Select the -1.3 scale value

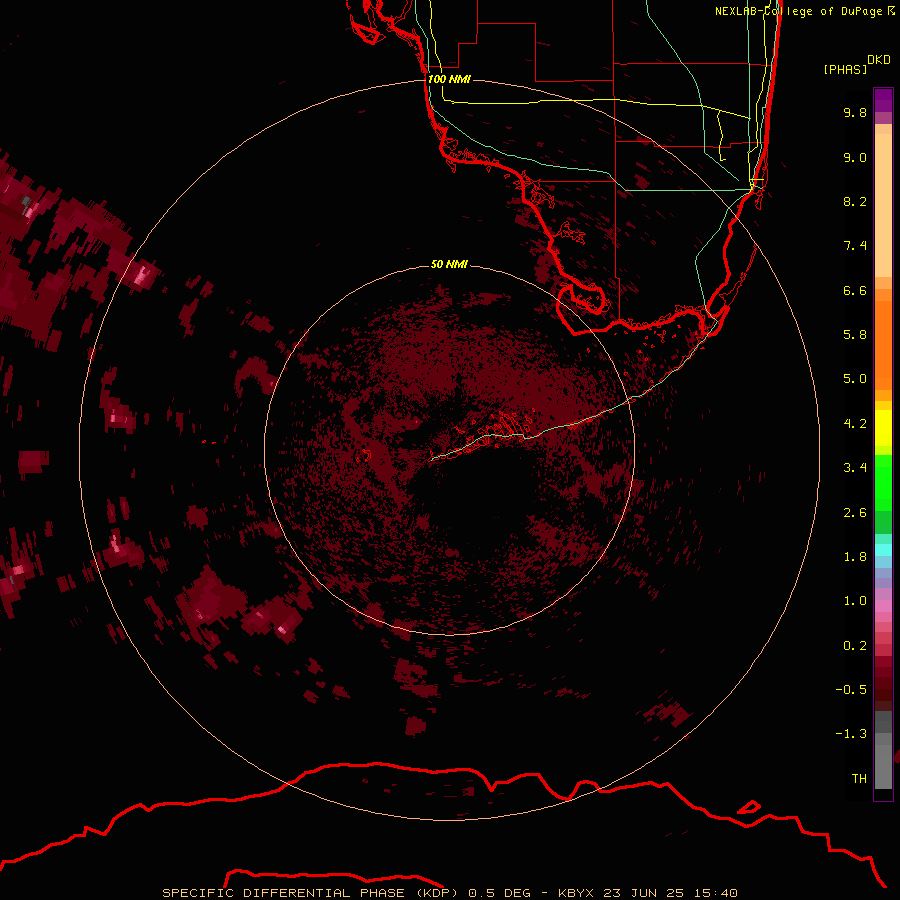[851, 734]
